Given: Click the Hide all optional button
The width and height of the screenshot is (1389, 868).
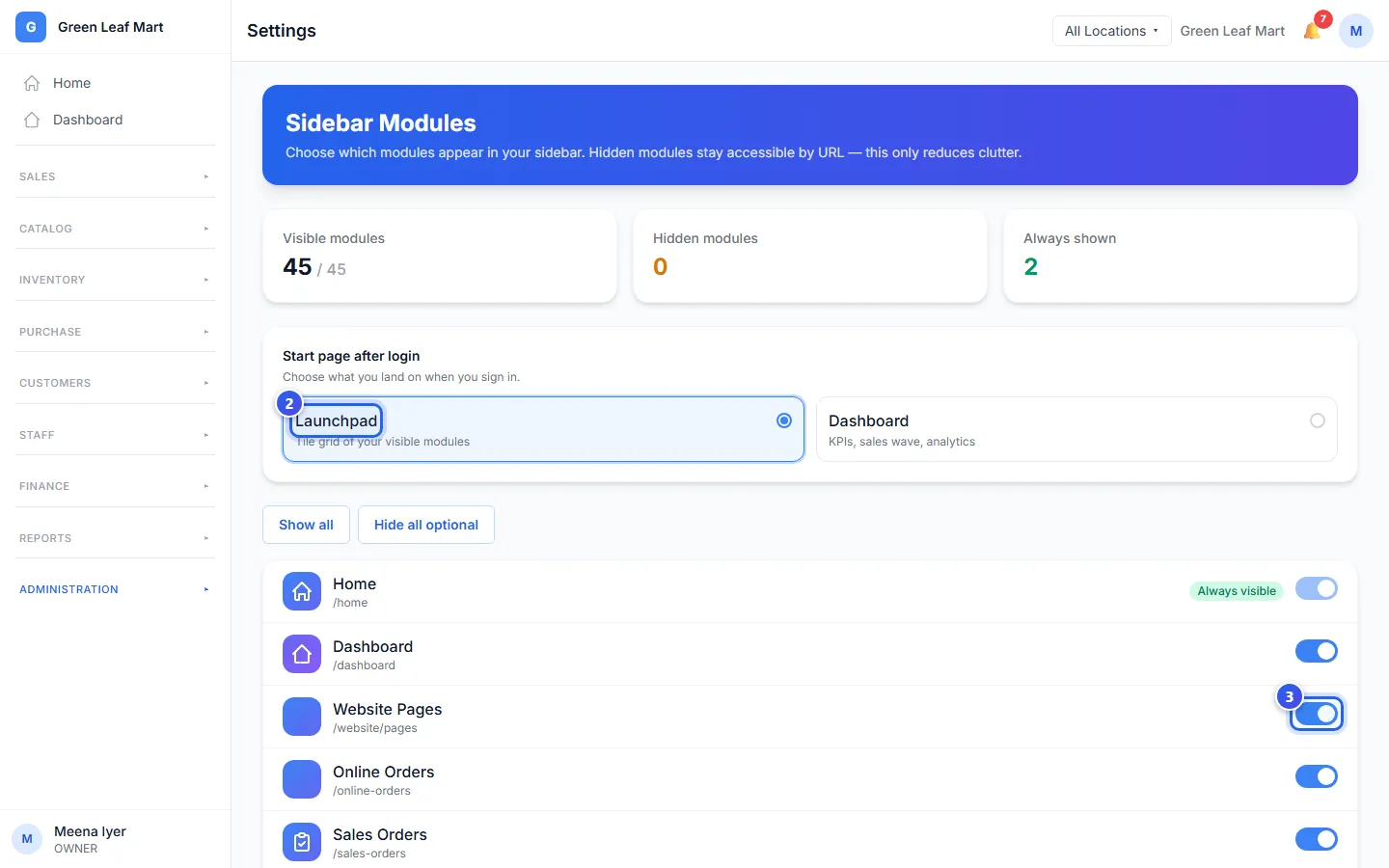Looking at the screenshot, I should pyautogui.click(x=426, y=525).
